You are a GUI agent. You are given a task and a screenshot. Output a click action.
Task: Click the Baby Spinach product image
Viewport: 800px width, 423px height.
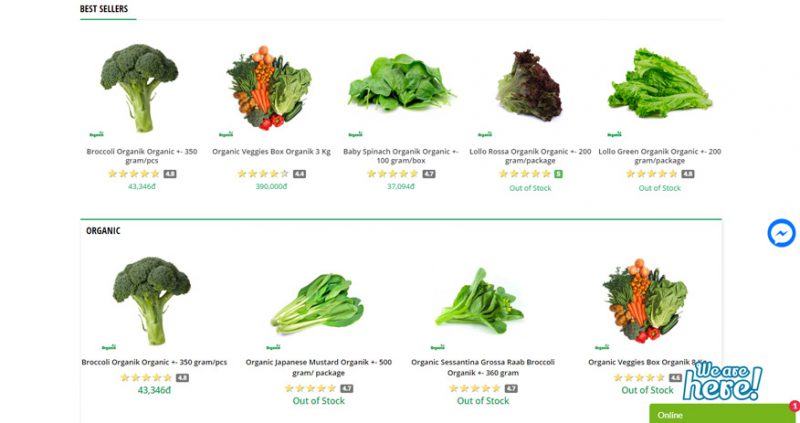click(401, 83)
